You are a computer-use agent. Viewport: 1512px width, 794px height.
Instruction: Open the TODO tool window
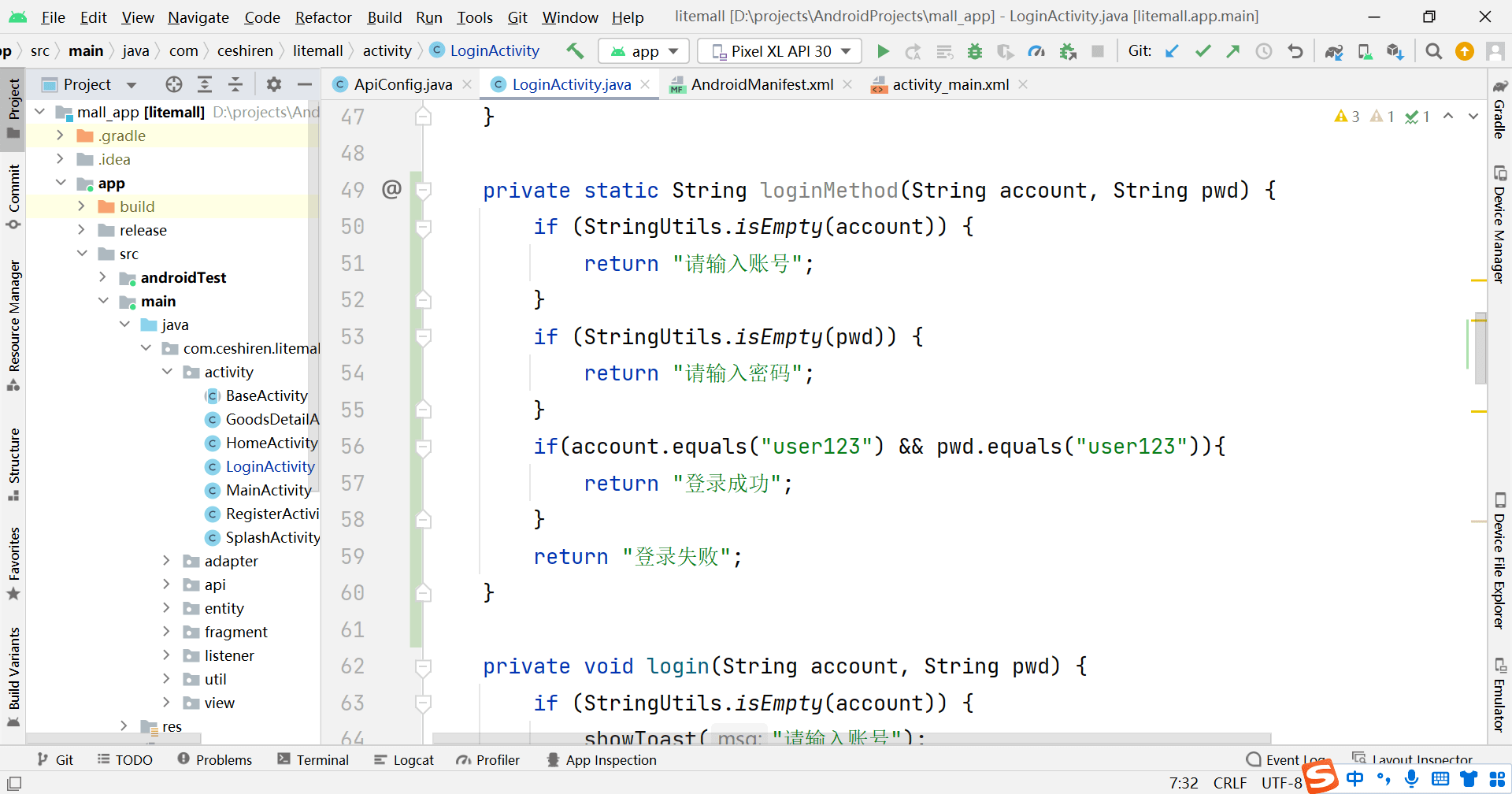tap(124, 759)
